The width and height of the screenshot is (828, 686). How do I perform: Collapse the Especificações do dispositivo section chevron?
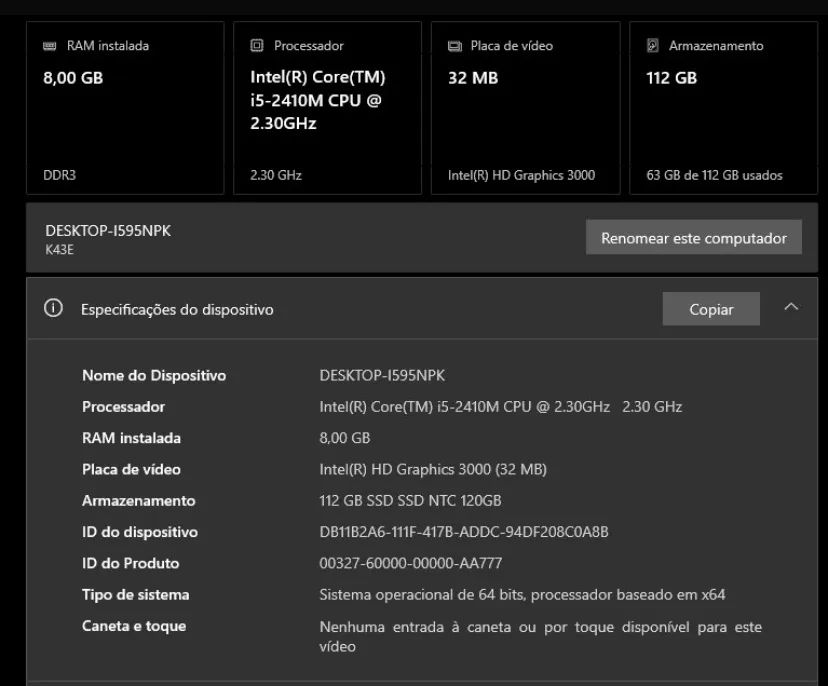click(x=791, y=307)
